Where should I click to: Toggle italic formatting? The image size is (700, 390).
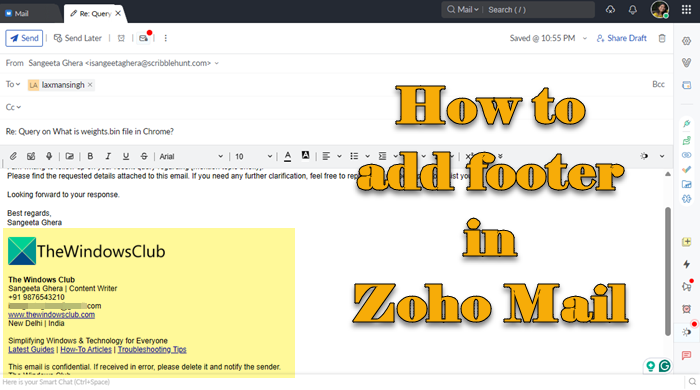pos(108,156)
